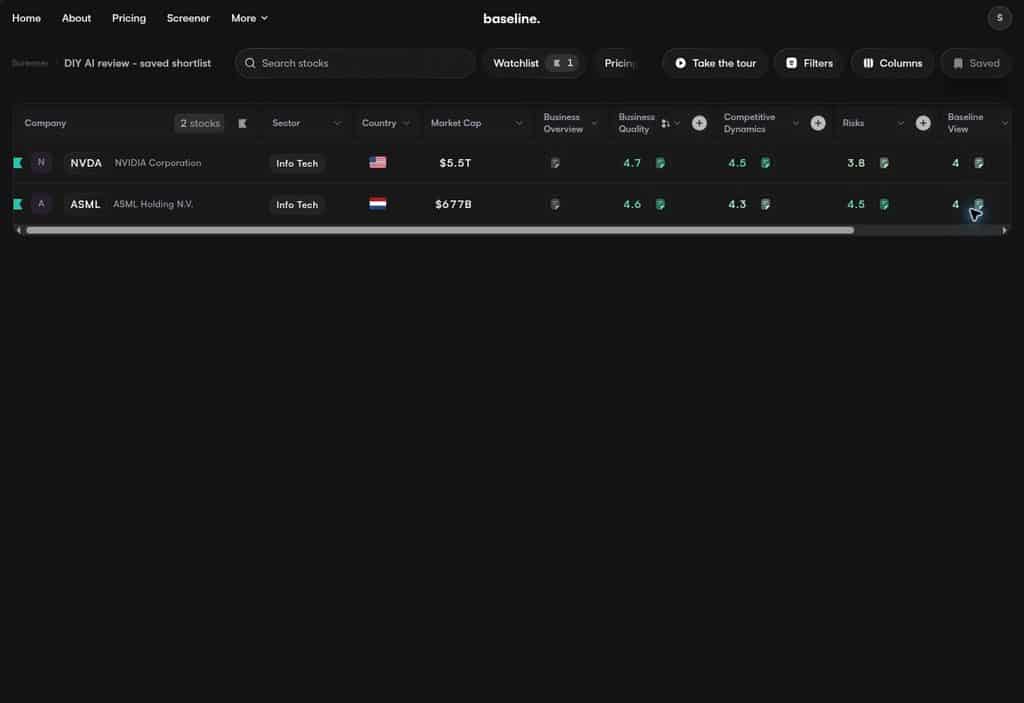Screen dimensions: 1024x703
Task: Add column after Business Quality
Action: (699, 123)
